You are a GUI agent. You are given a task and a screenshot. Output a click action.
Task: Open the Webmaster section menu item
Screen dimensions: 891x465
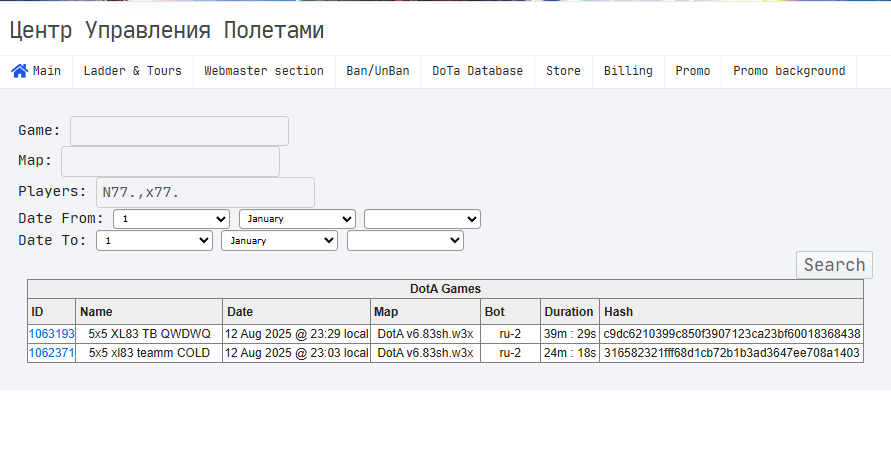pos(264,71)
